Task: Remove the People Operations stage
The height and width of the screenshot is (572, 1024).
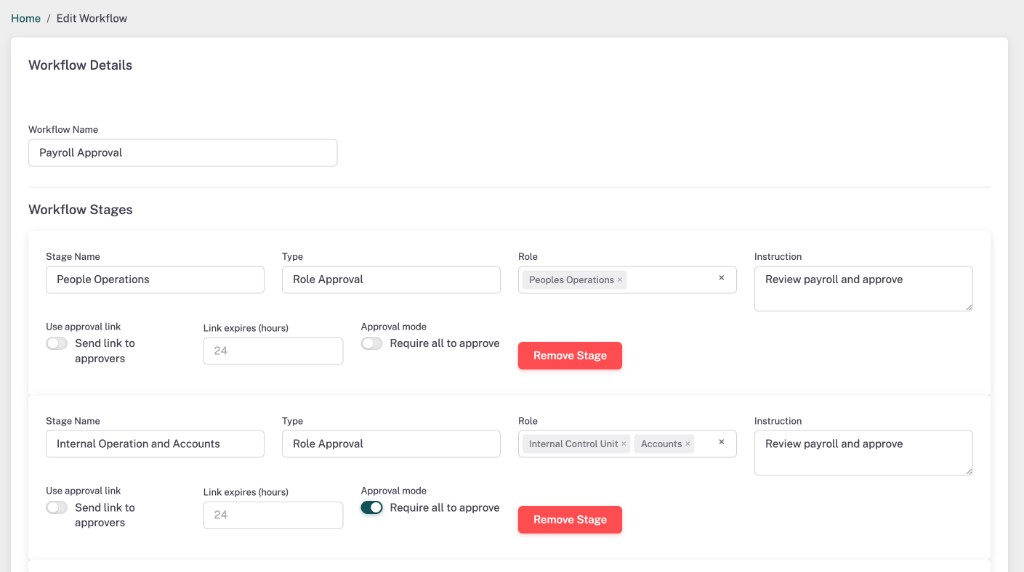Action: pos(569,356)
